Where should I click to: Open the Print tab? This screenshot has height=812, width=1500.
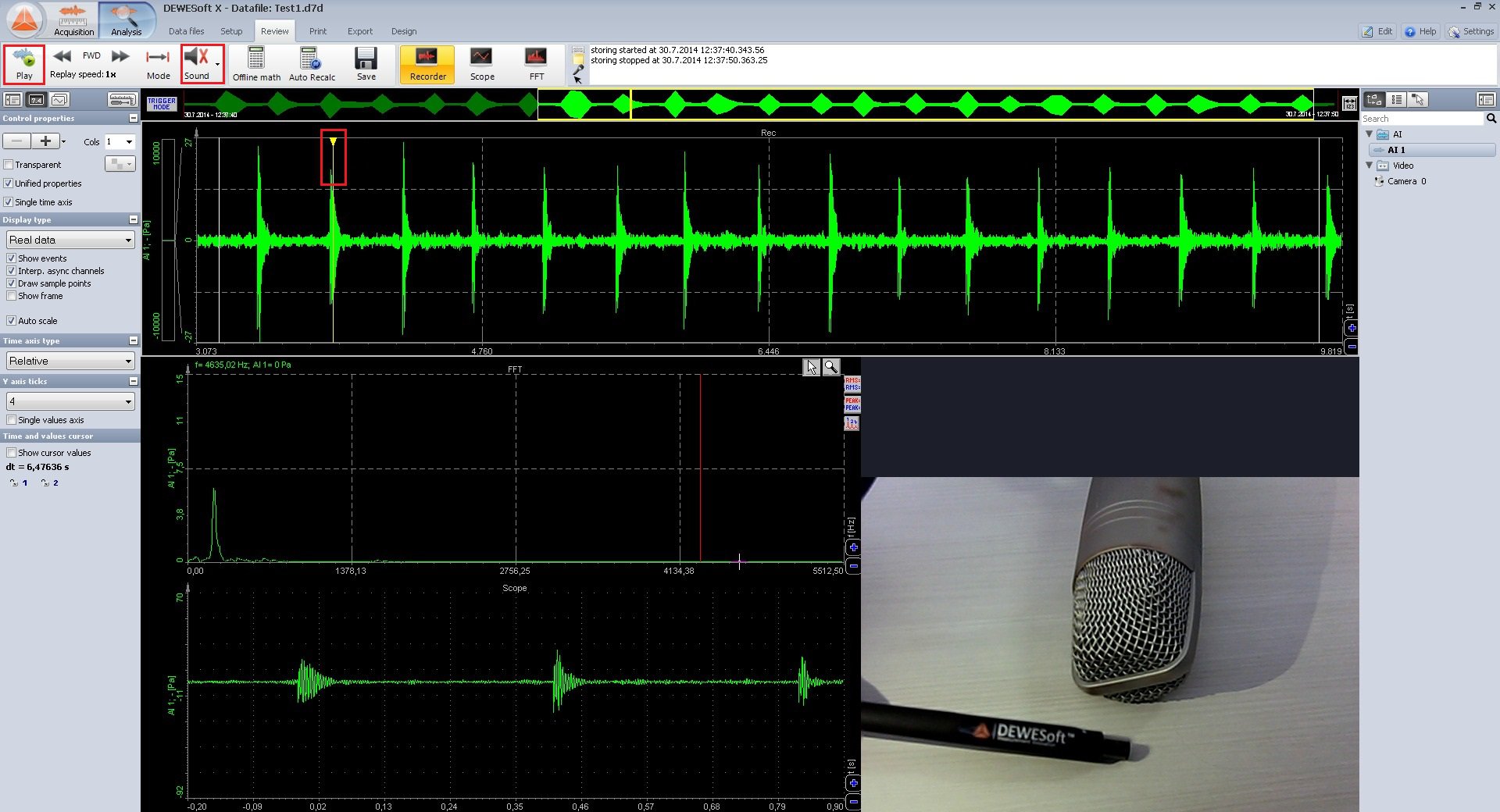coord(318,31)
